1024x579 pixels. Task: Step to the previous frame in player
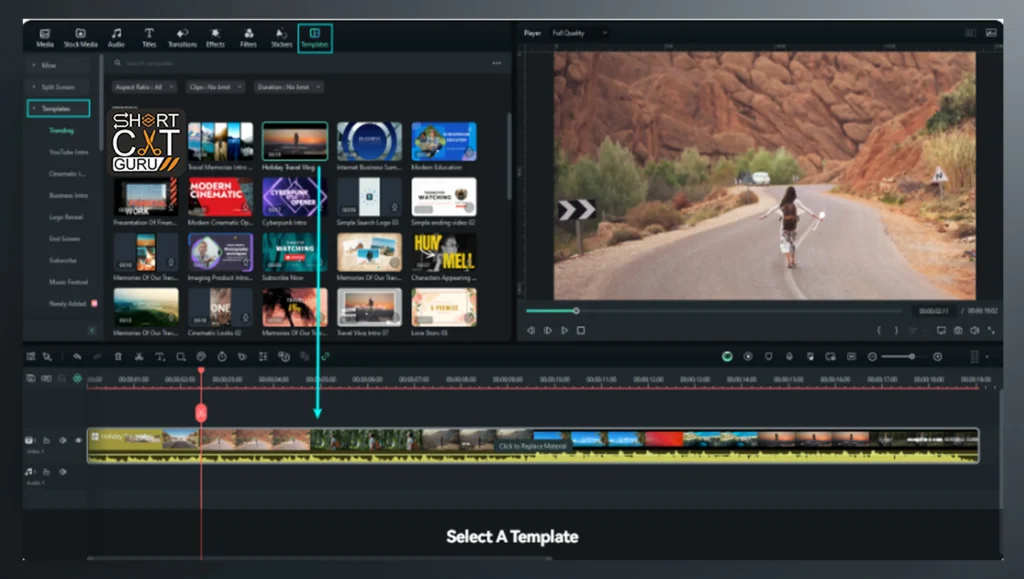(531, 331)
